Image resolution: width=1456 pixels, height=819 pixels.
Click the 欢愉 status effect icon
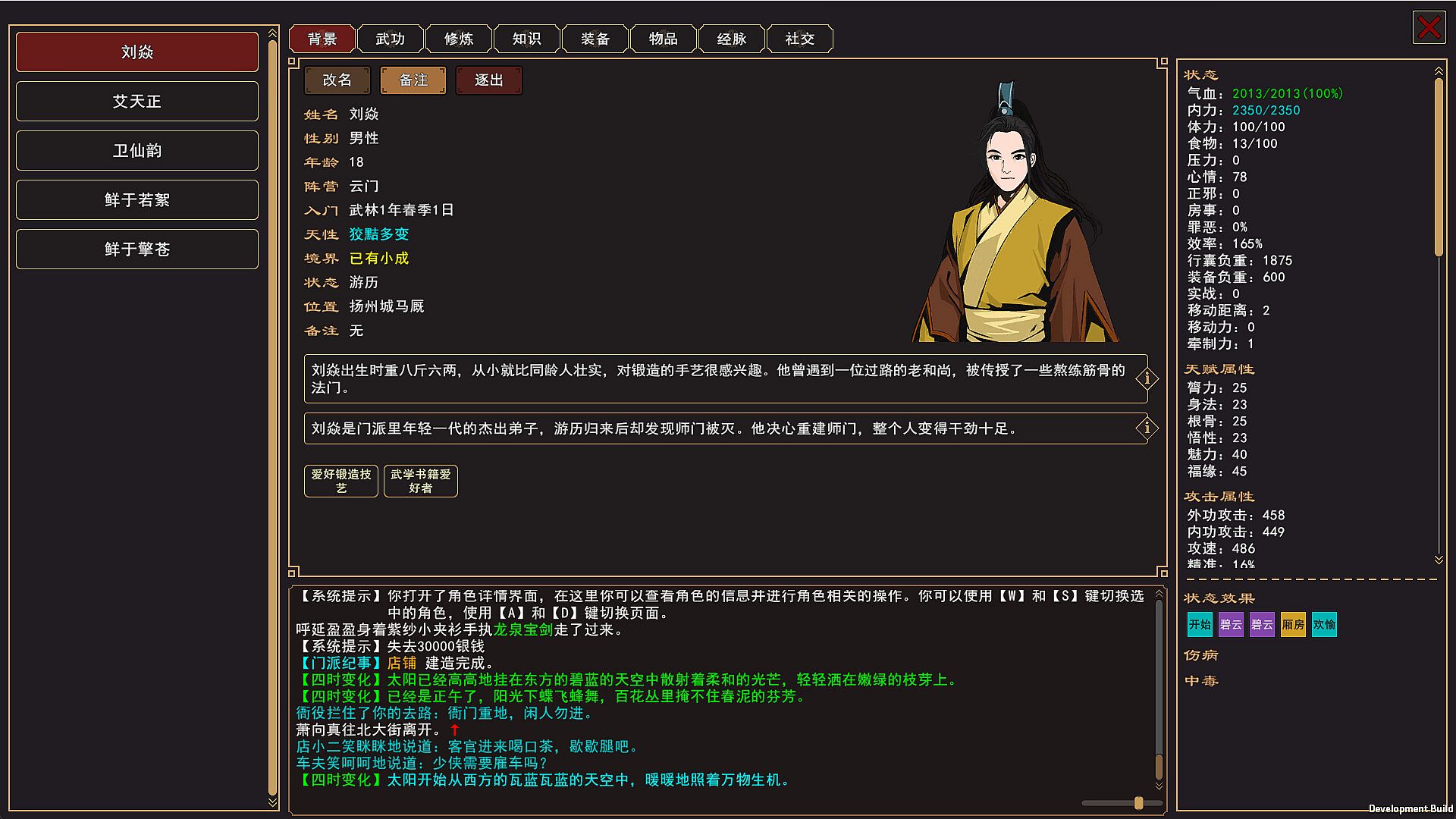click(1324, 625)
